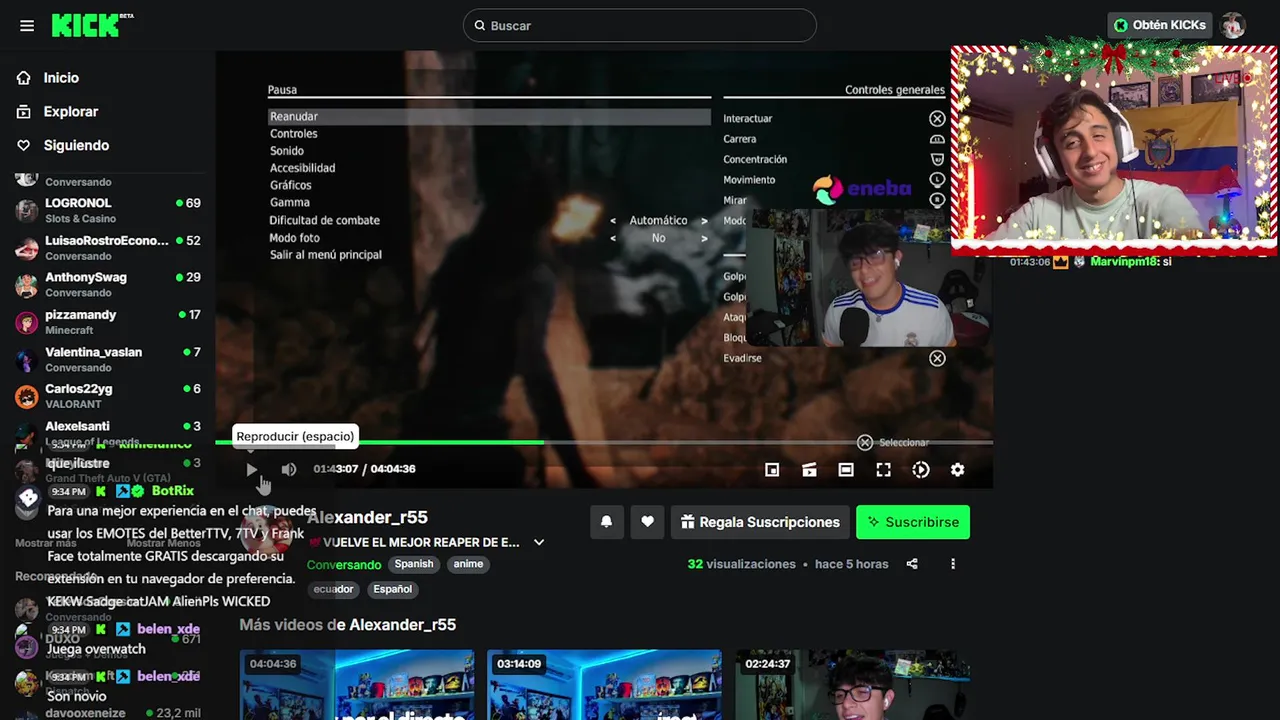The width and height of the screenshot is (1280, 720).
Task: Select the Español tag
Action: pos(392,589)
